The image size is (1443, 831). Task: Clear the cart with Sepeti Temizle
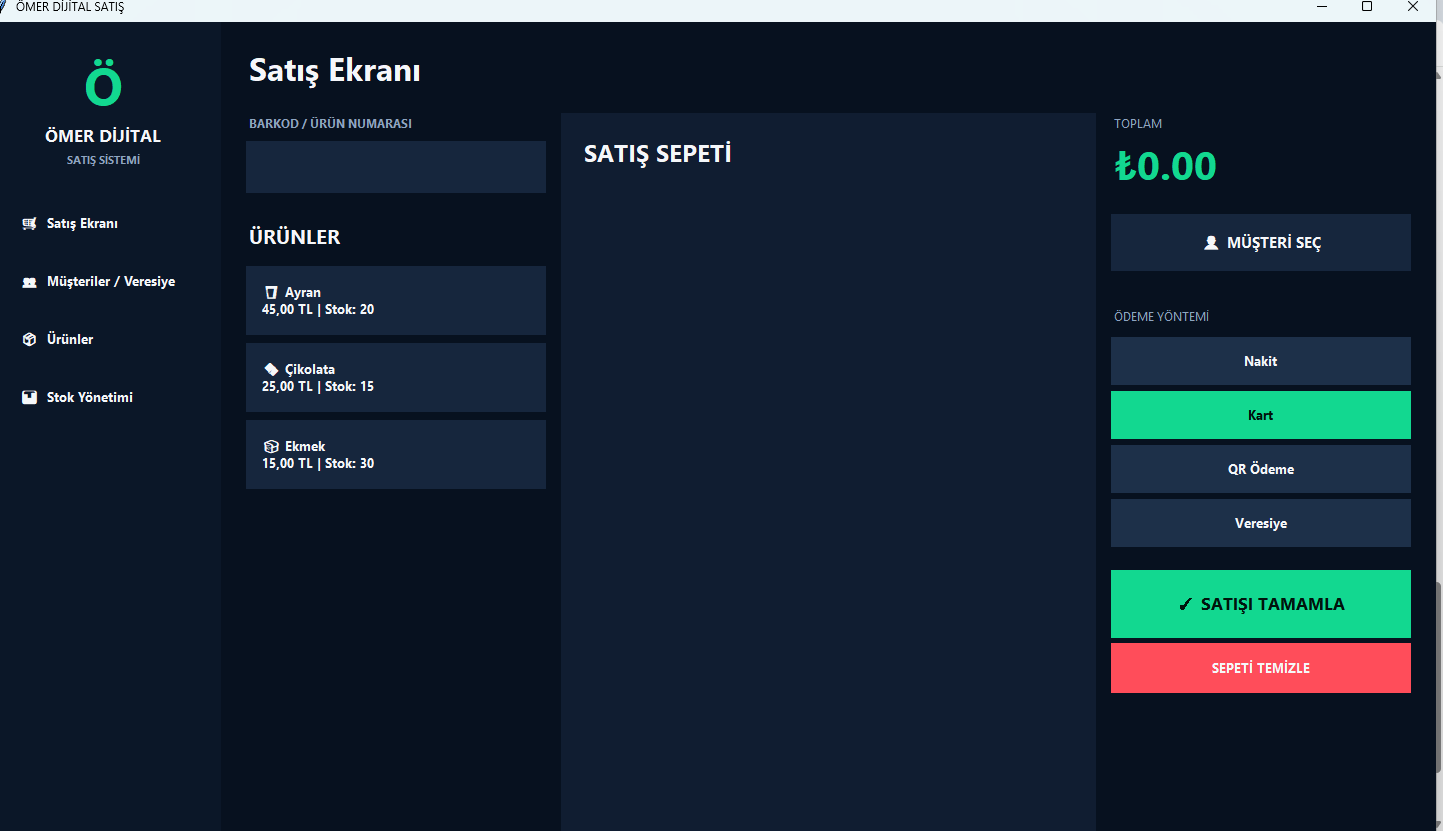coord(1260,668)
